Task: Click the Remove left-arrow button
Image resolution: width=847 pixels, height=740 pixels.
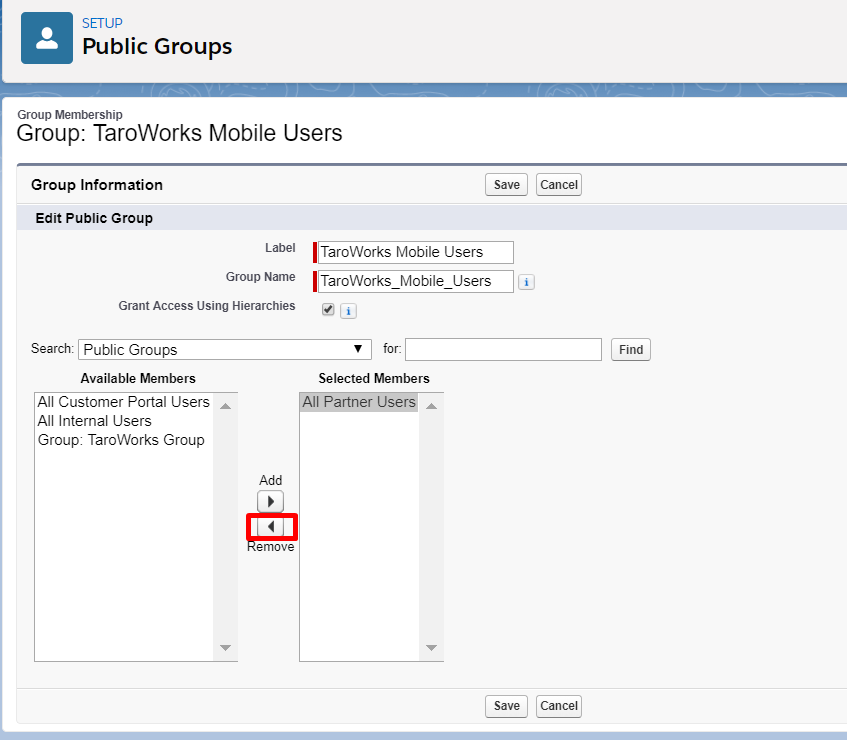Action: (x=271, y=526)
